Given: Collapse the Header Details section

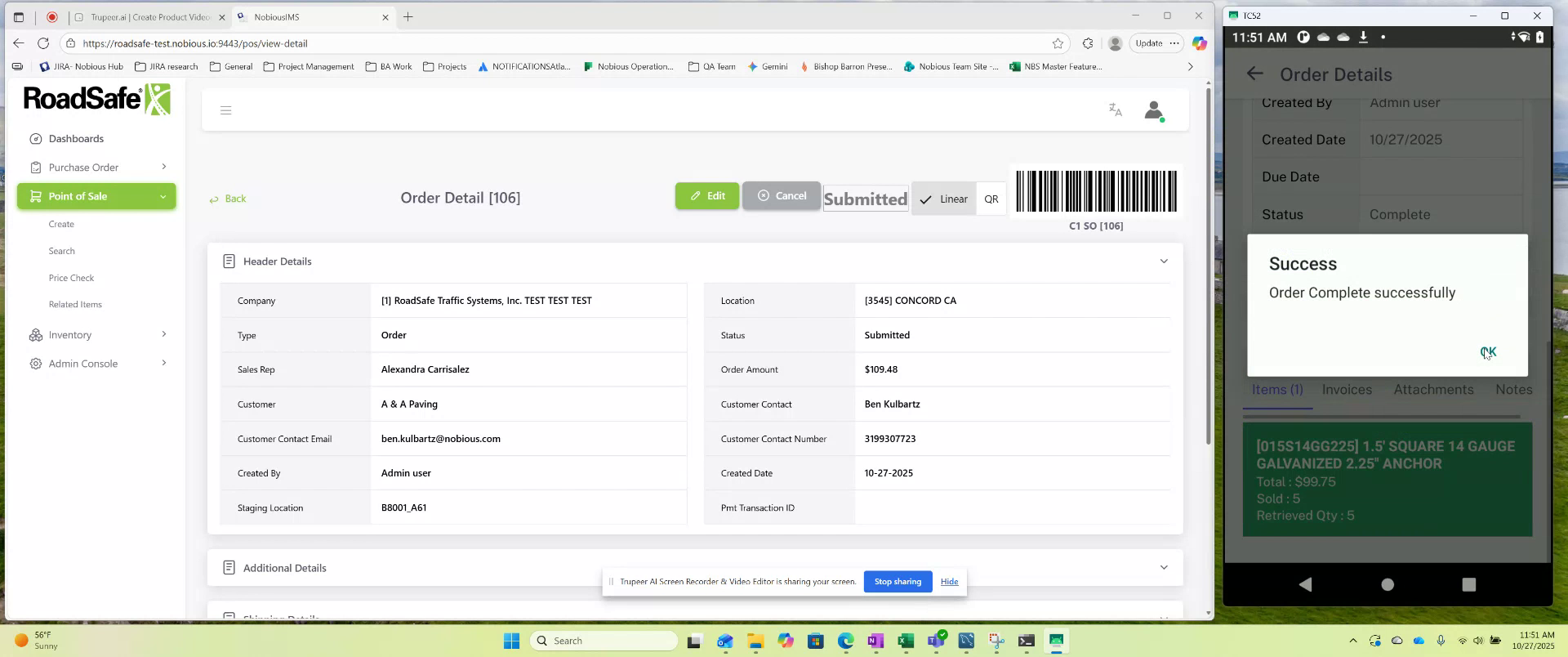Looking at the screenshot, I should [1164, 261].
